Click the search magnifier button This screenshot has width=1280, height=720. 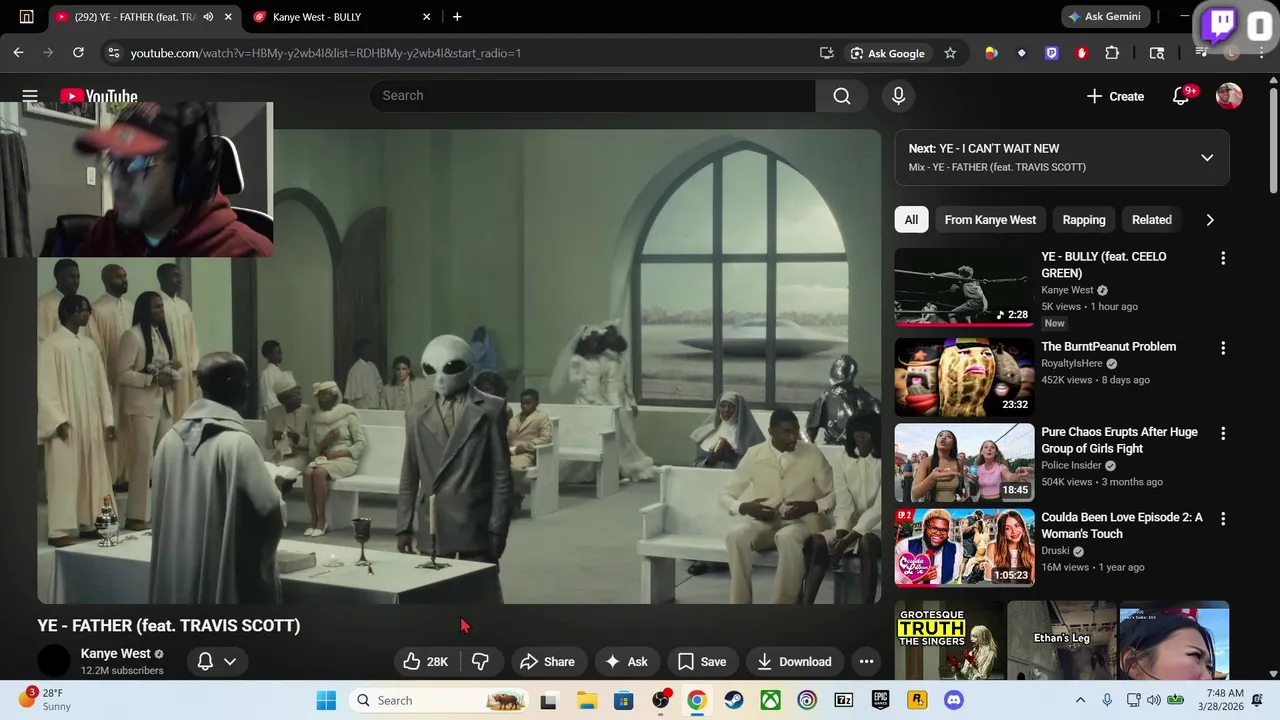(x=842, y=96)
